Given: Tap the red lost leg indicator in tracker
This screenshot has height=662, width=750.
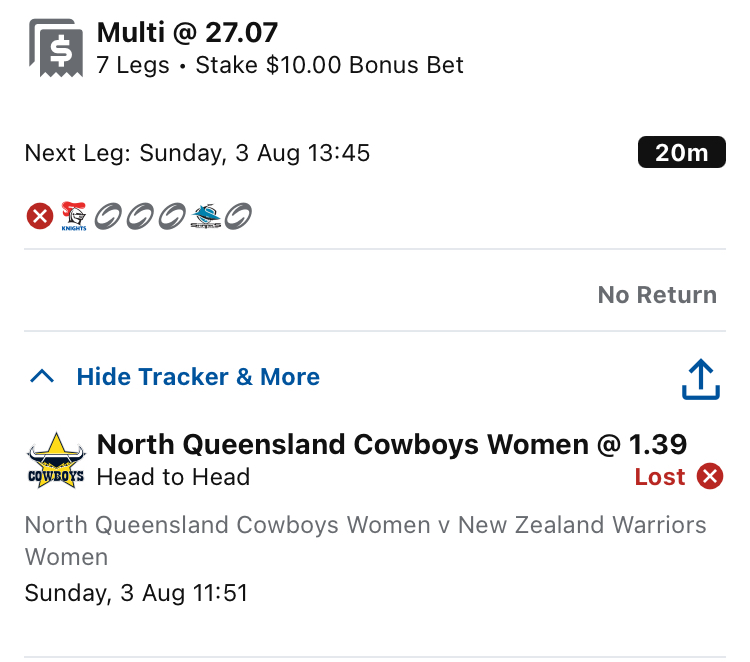Looking at the screenshot, I should coord(40,216).
